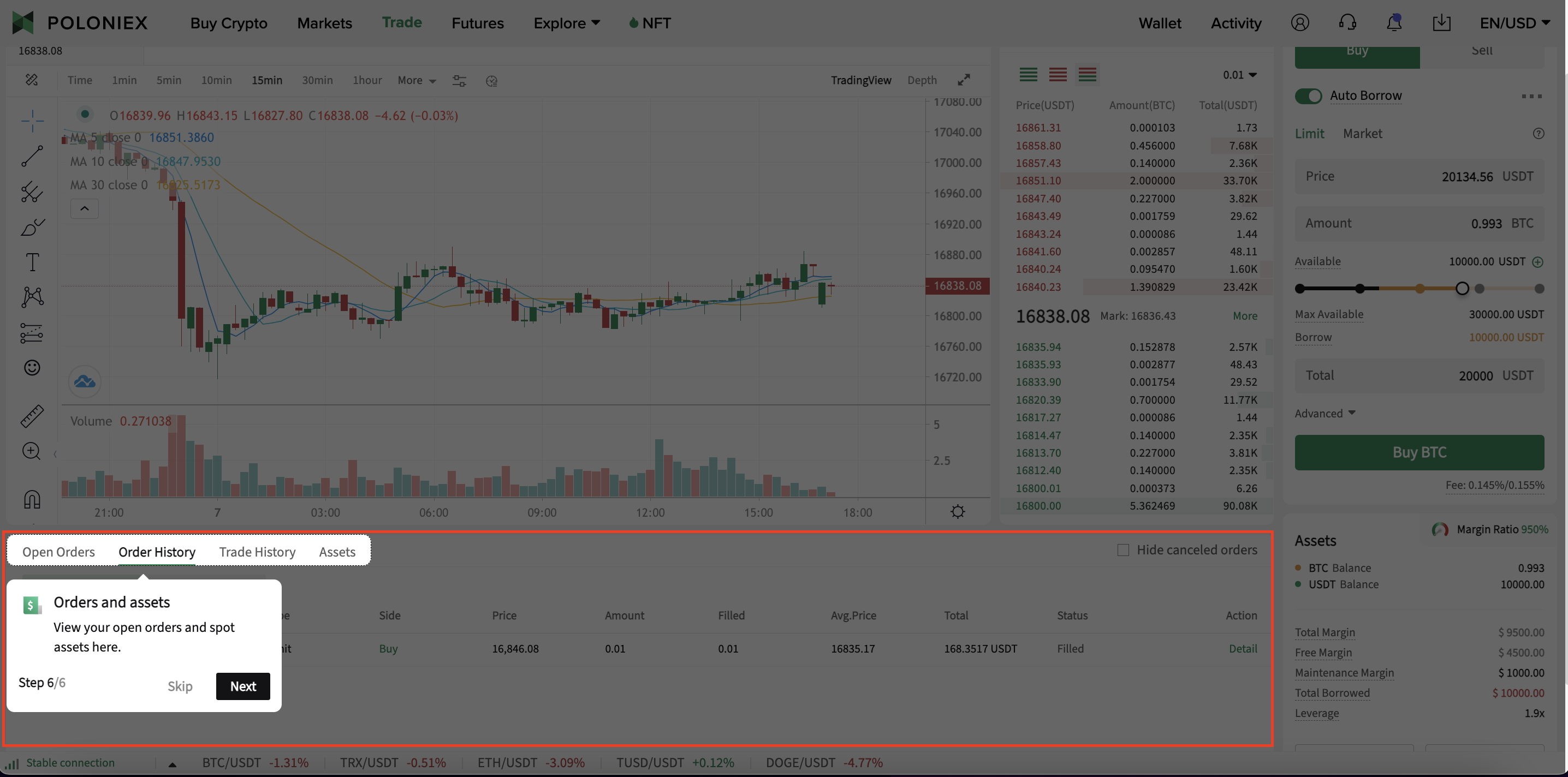Enable the magnet snap mode
This screenshot has width=1568, height=777.
point(32,499)
